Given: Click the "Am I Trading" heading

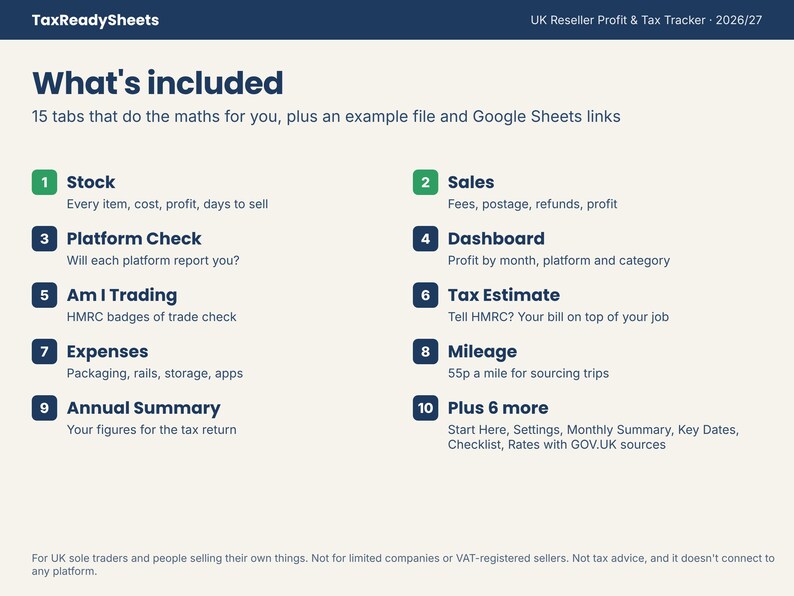Looking at the screenshot, I should (x=122, y=295).
